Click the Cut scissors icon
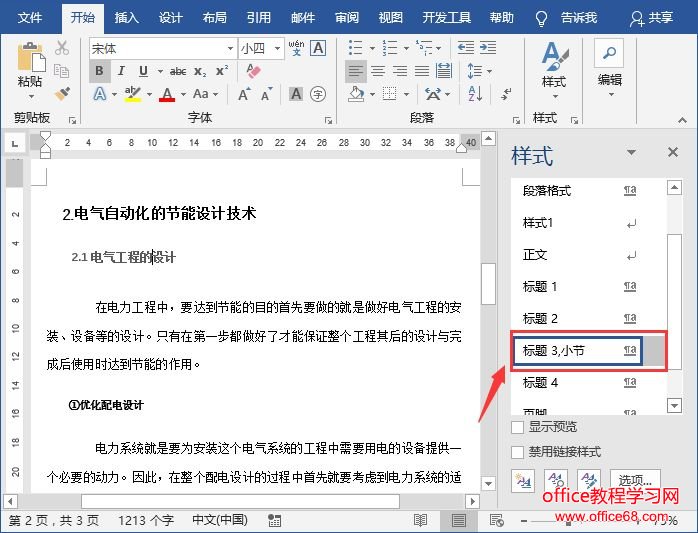The image size is (698, 533). point(62,48)
